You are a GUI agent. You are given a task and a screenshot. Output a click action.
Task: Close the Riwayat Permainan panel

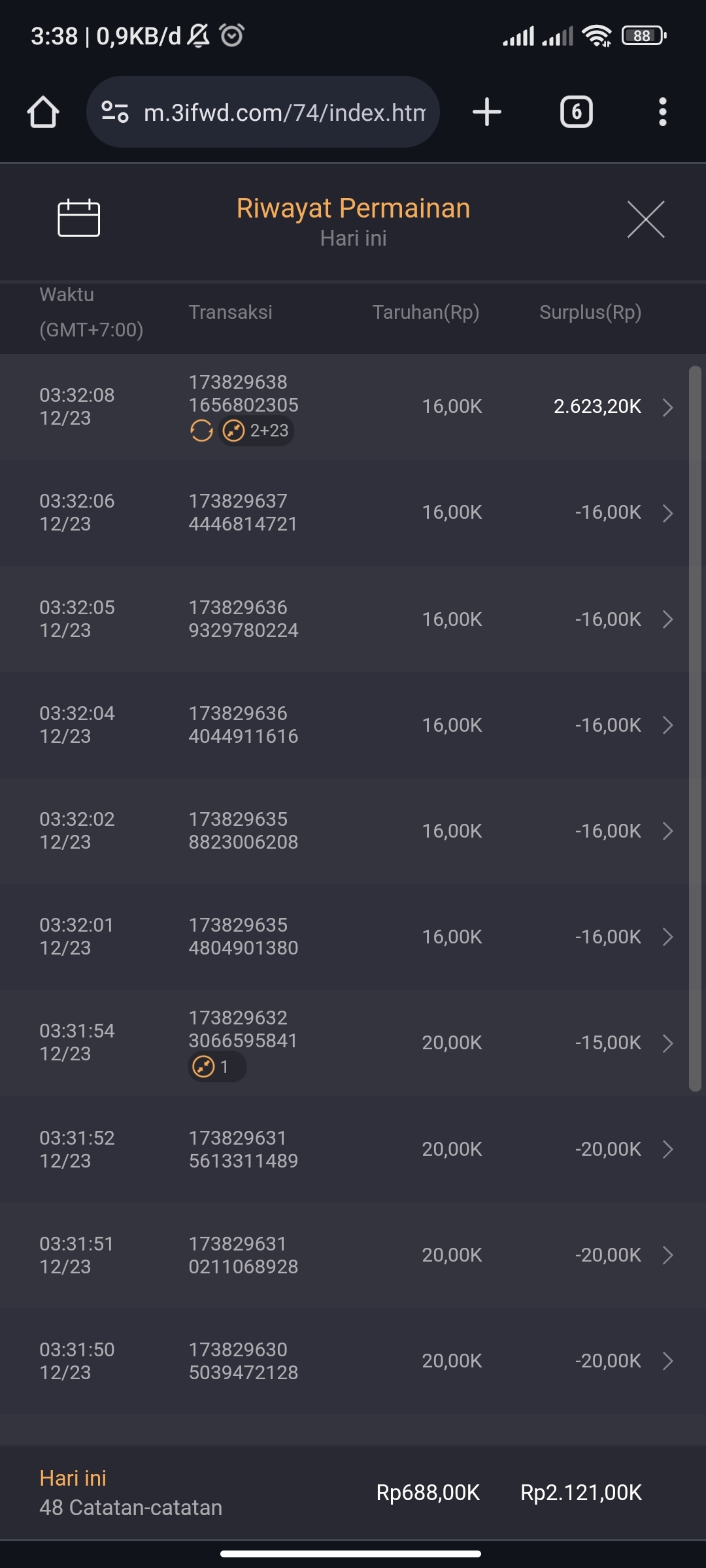click(645, 220)
